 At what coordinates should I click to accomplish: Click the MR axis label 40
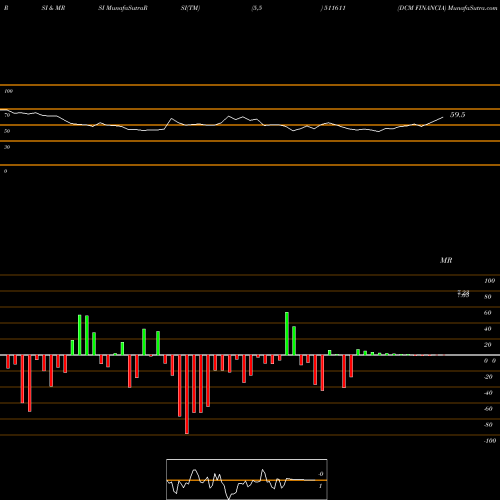click(x=488, y=329)
